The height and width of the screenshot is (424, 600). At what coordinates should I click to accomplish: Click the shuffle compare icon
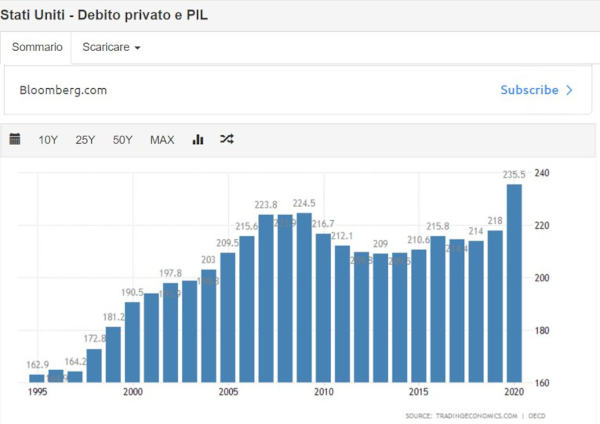(x=227, y=139)
